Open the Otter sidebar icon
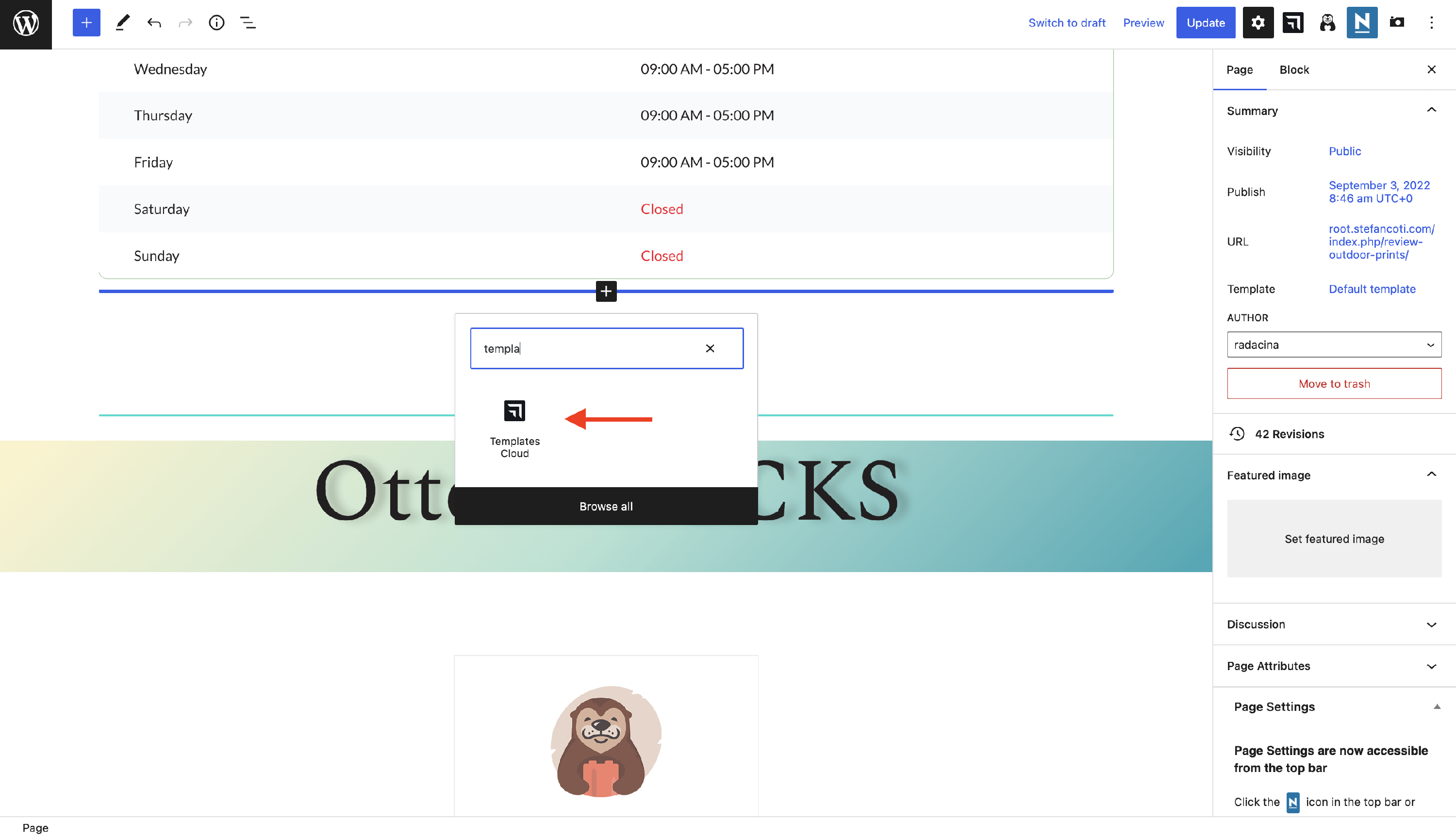The height and width of the screenshot is (838, 1456). click(x=1327, y=23)
